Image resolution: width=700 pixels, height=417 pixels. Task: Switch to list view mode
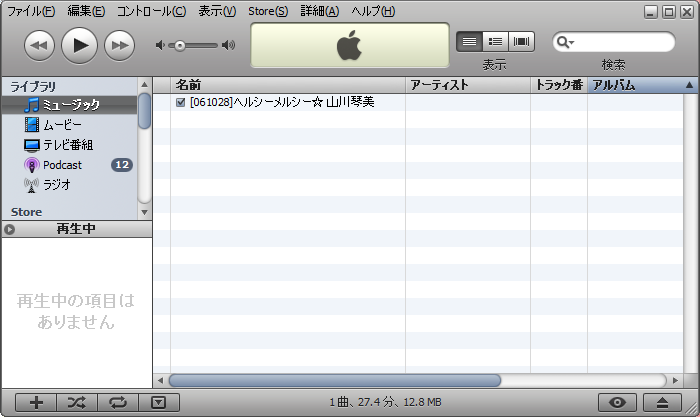click(469, 42)
